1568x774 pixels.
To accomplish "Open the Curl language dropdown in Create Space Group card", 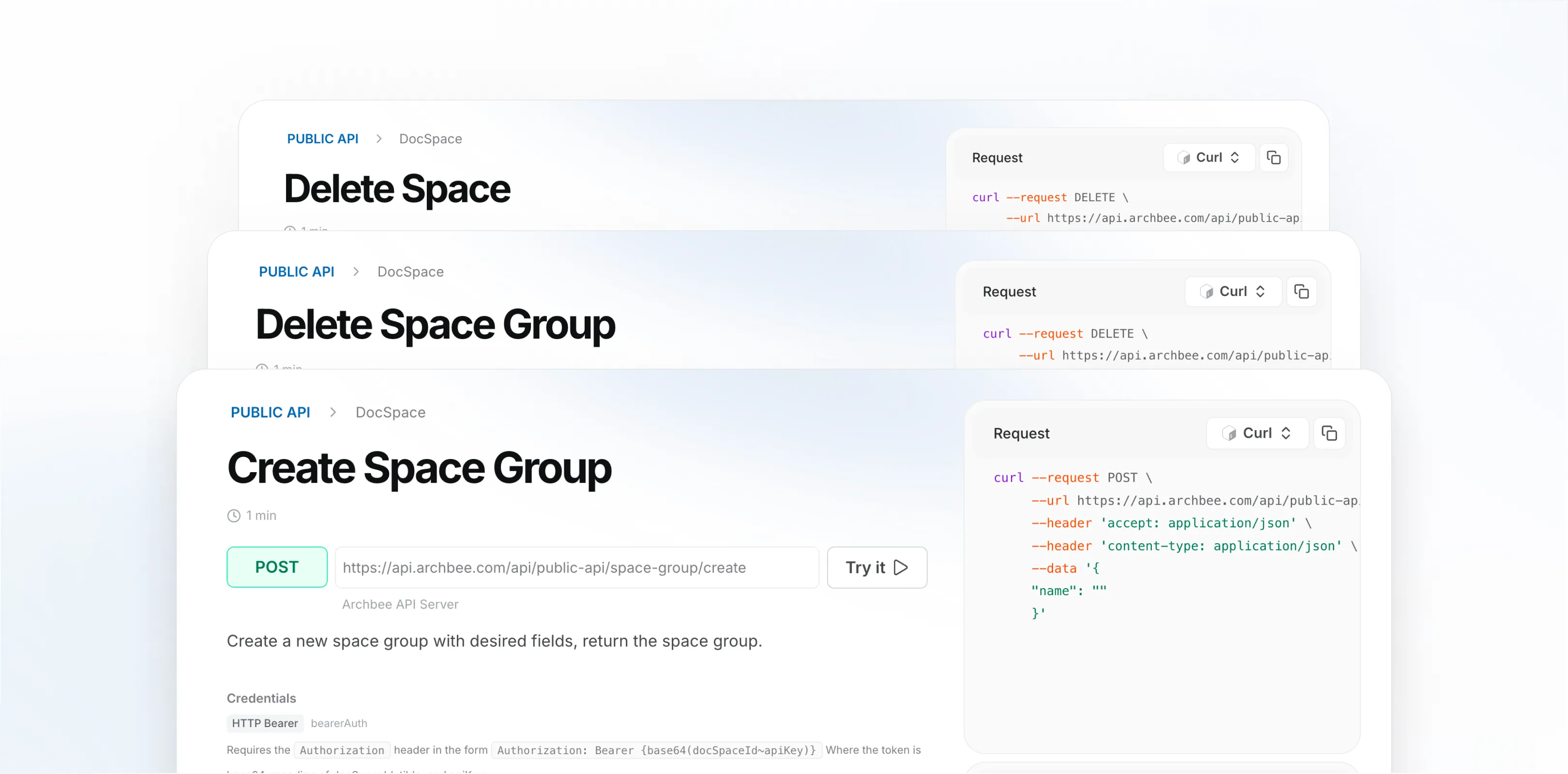I will coord(1258,433).
